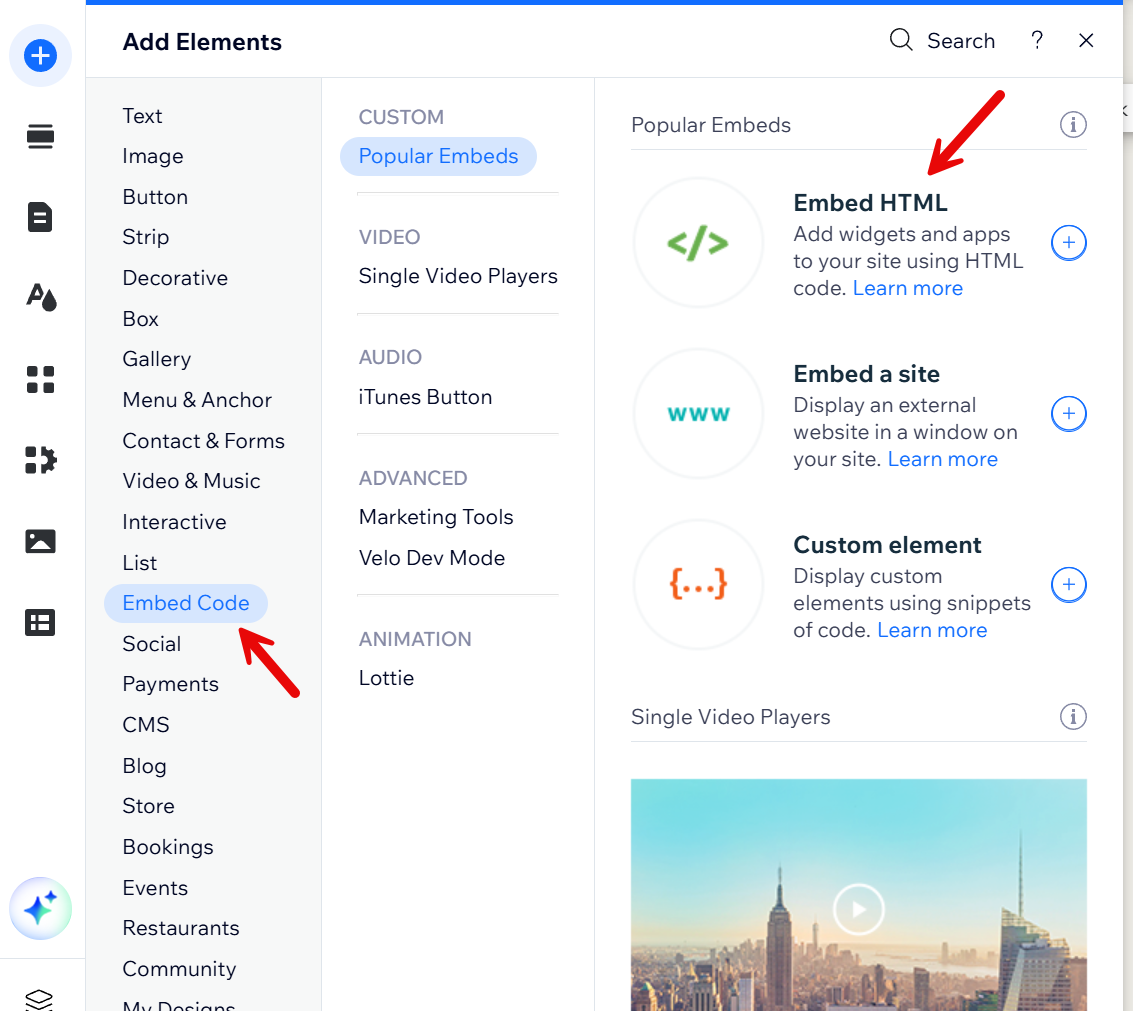The height and width of the screenshot is (1011, 1133).
Task: Open the Add Elements plus icon
Action: click(41, 56)
